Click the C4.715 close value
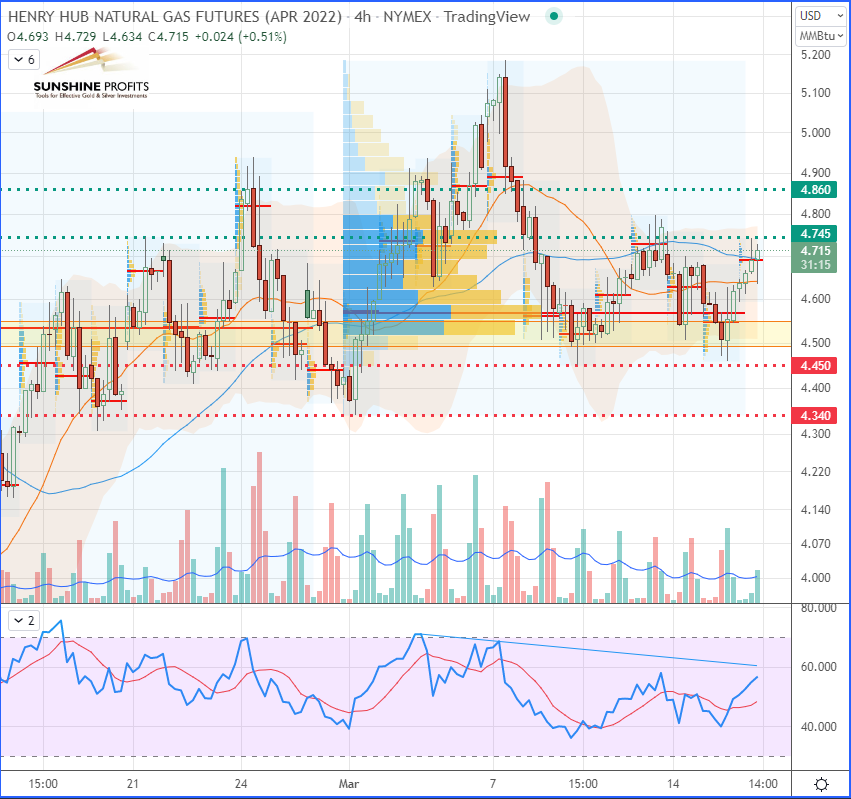This screenshot has height=799, width=851. [169, 37]
